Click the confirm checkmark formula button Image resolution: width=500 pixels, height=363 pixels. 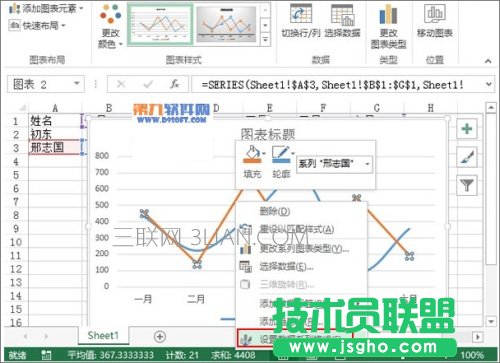click(148, 84)
